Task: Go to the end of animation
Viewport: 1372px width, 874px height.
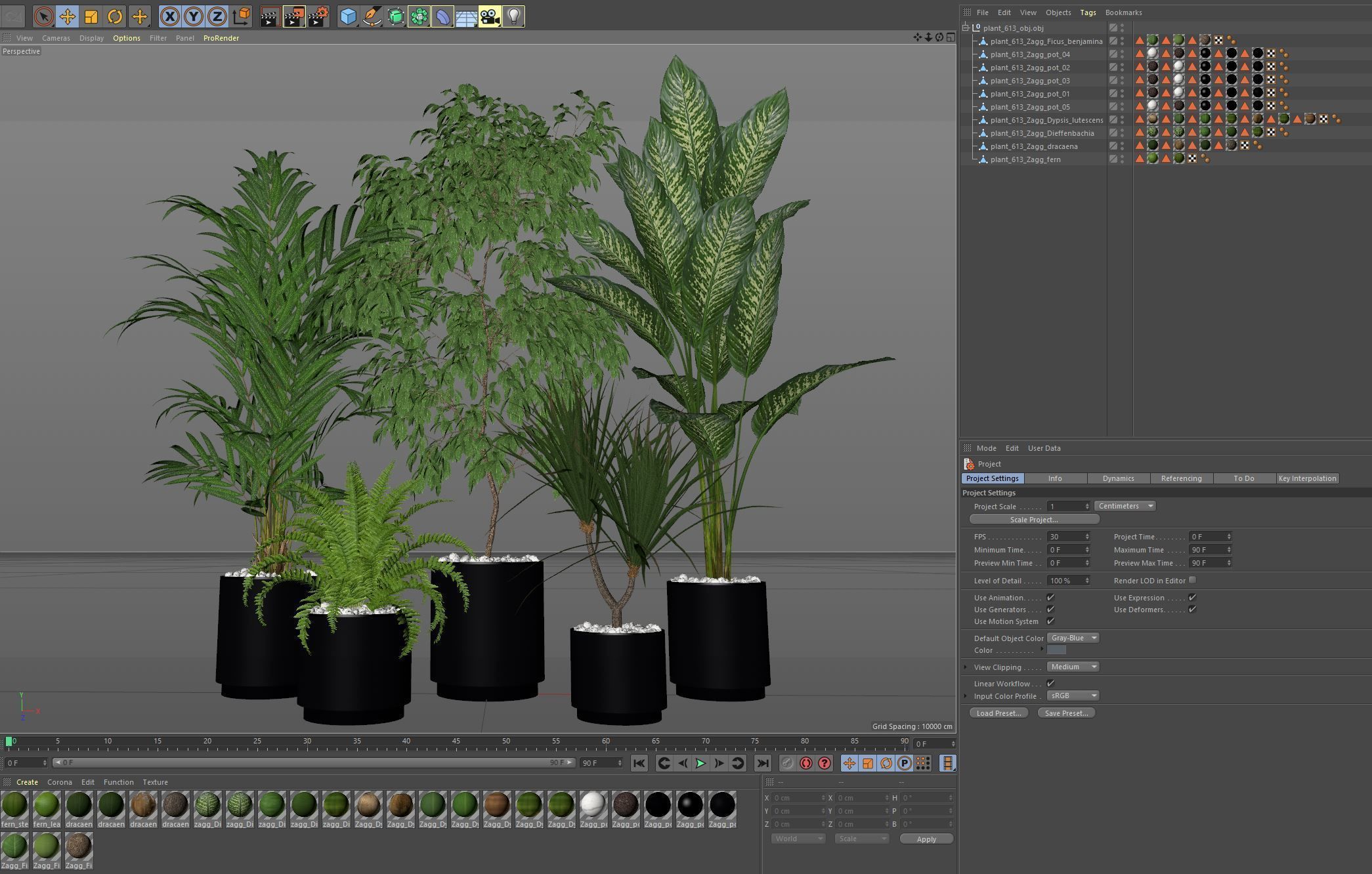Action: pyautogui.click(x=762, y=763)
